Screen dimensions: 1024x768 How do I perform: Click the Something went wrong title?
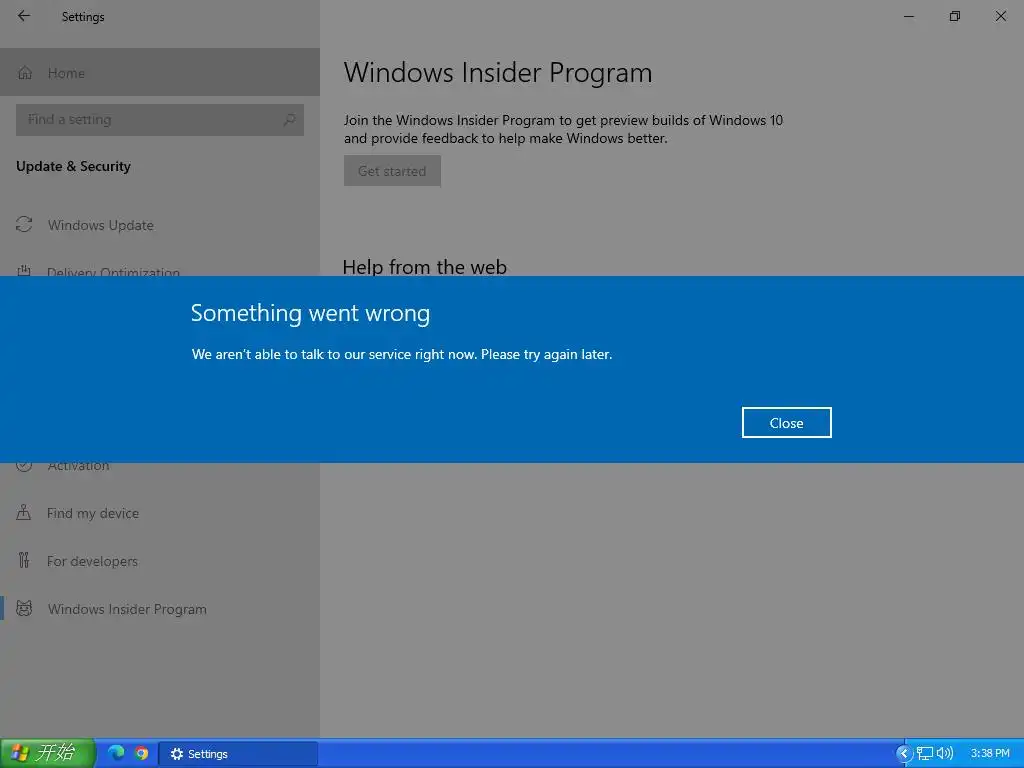click(310, 313)
